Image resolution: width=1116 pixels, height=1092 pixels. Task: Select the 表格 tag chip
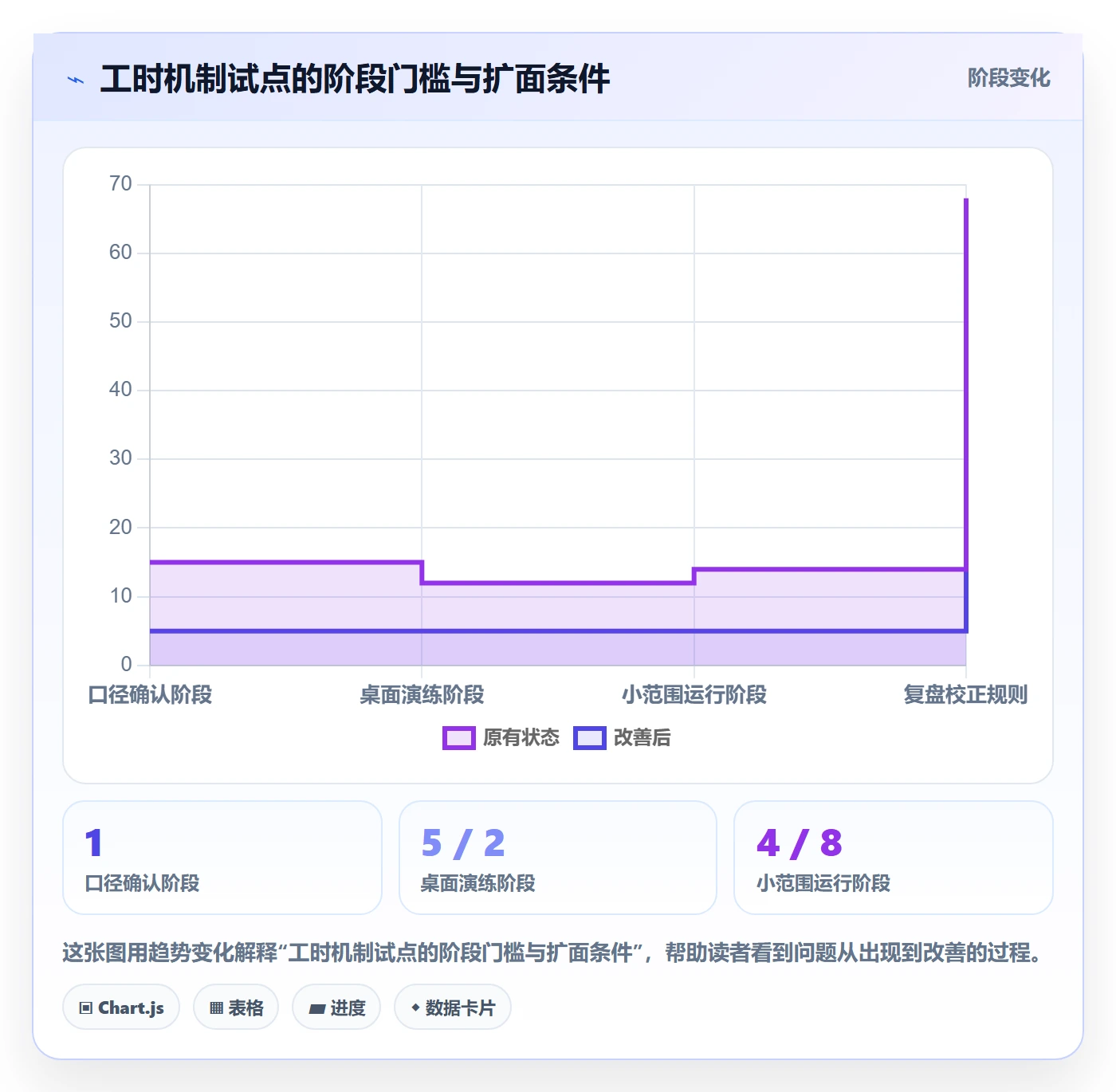(x=236, y=1008)
